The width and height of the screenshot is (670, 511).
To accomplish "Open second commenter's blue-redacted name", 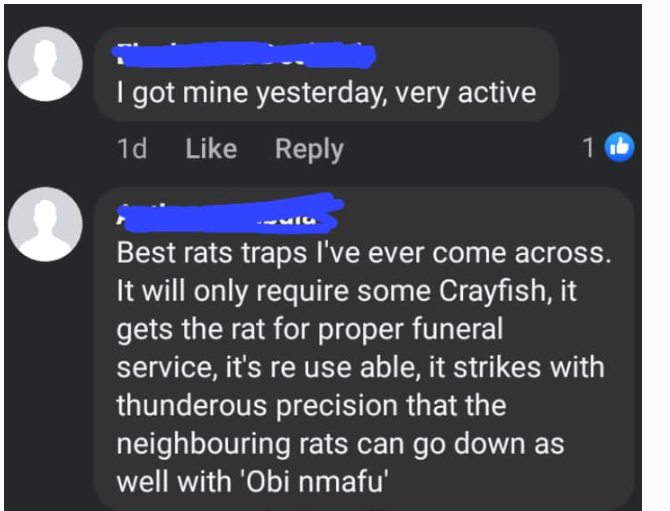I will tap(231, 213).
